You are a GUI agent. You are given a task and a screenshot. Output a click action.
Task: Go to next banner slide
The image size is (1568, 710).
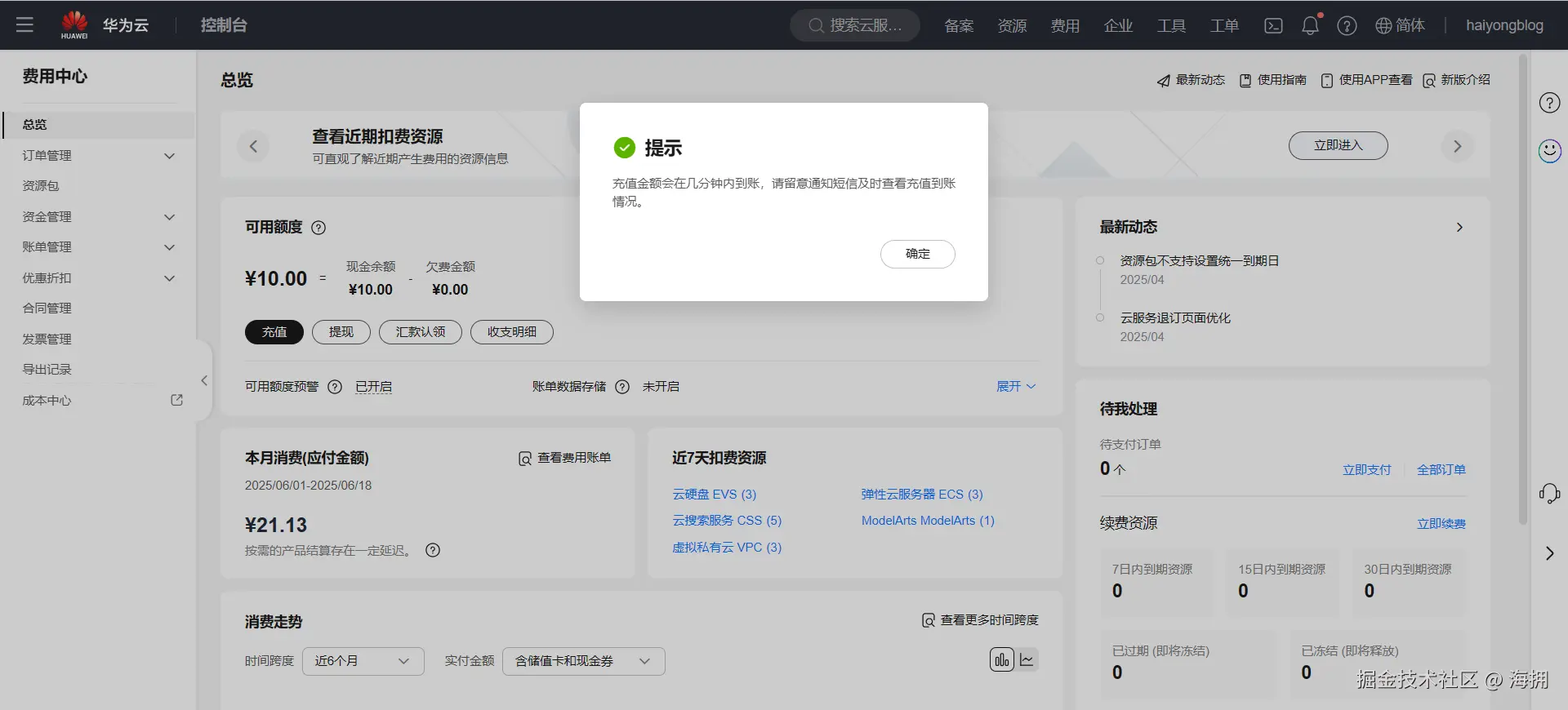(x=1458, y=146)
